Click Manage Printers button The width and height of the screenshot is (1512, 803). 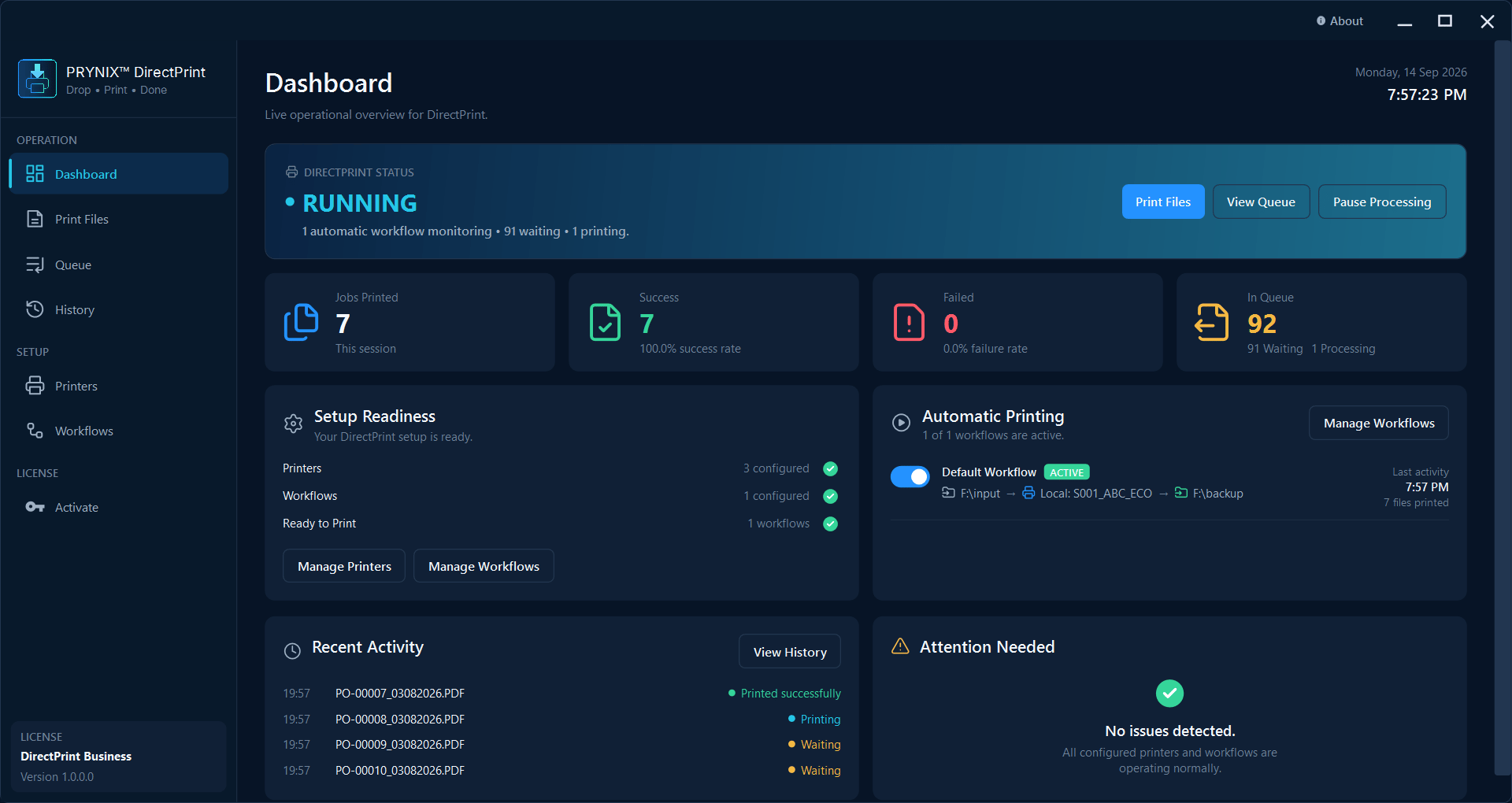coord(344,566)
